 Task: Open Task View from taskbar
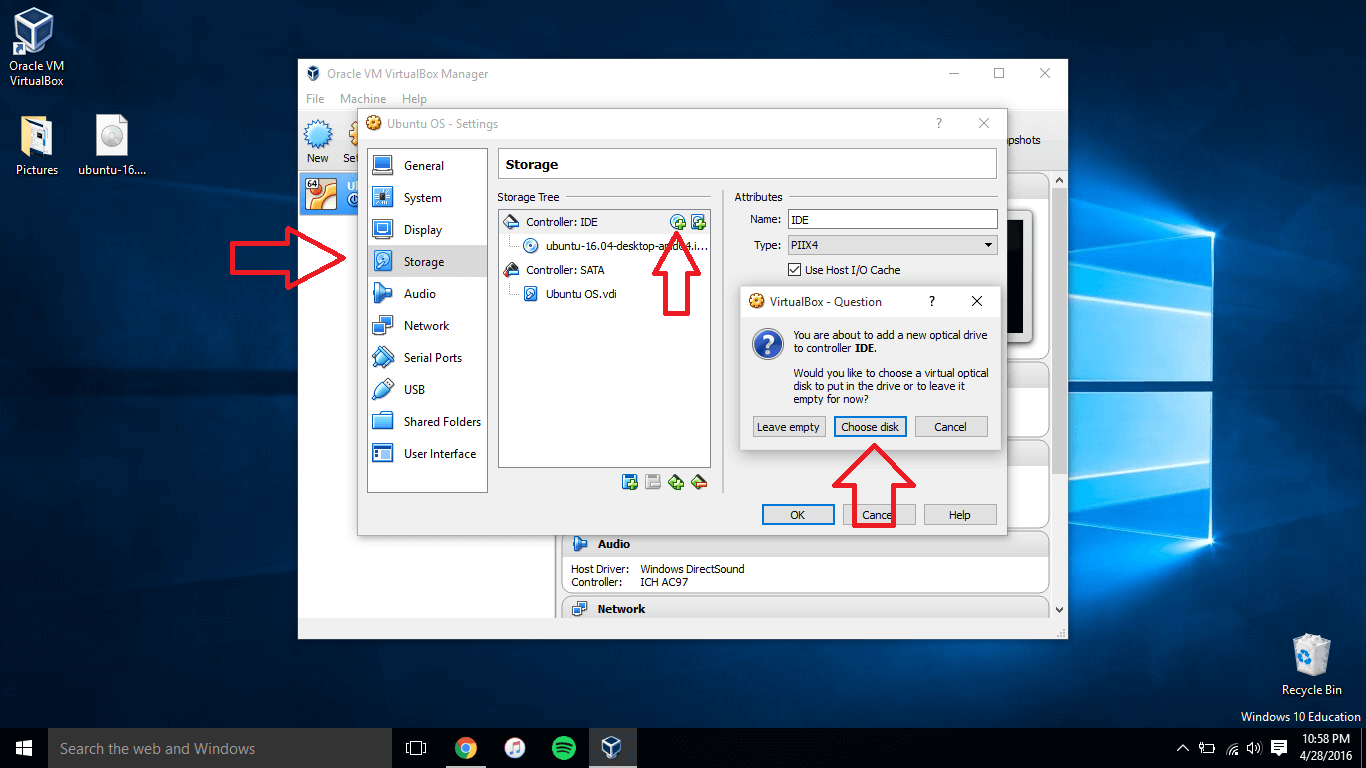pos(416,748)
